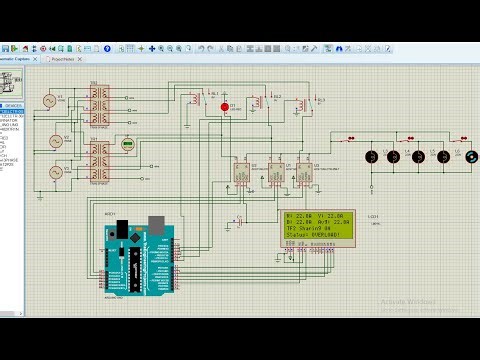Click the Paste from clipboard icon
480x360 pixels.
[x=239, y=49]
